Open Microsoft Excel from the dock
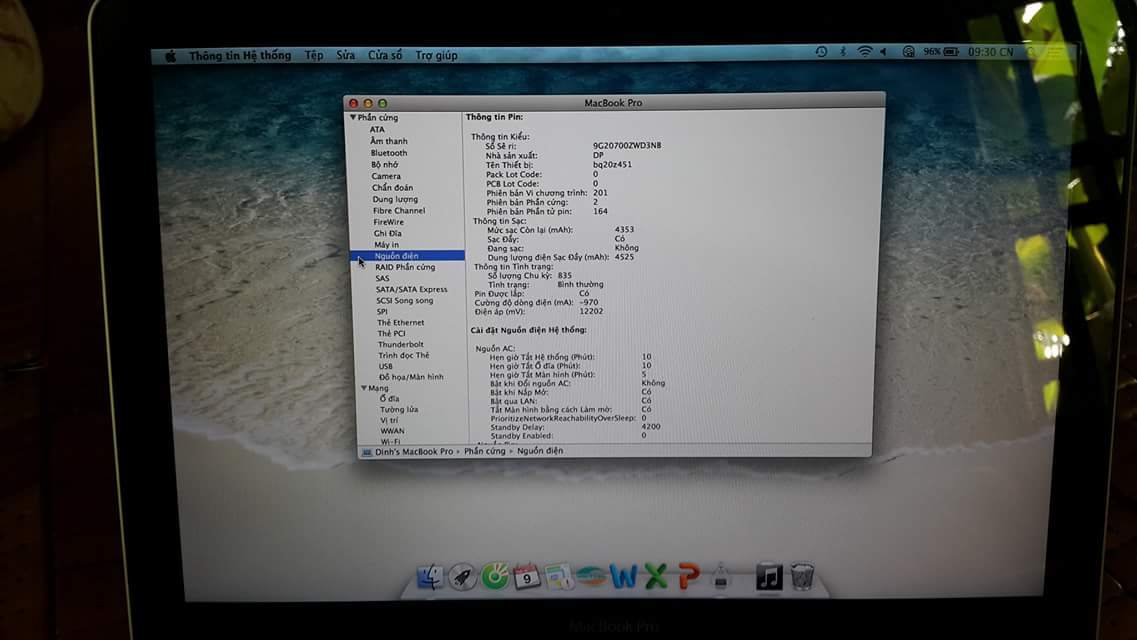1137x640 pixels. coord(655,577)
